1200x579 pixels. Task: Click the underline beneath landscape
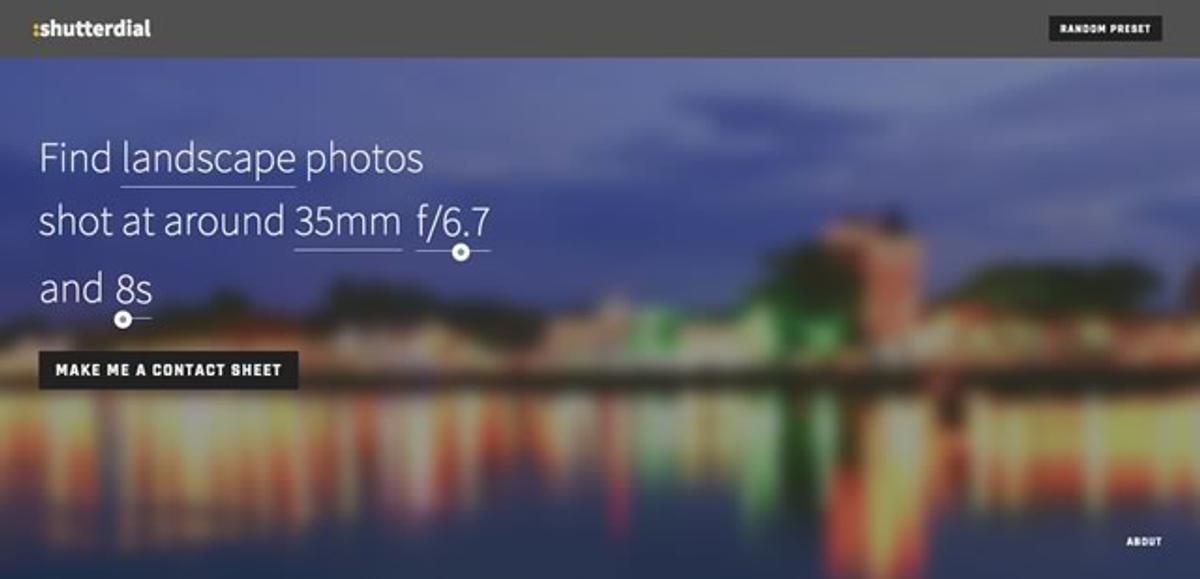click(209, 186)
